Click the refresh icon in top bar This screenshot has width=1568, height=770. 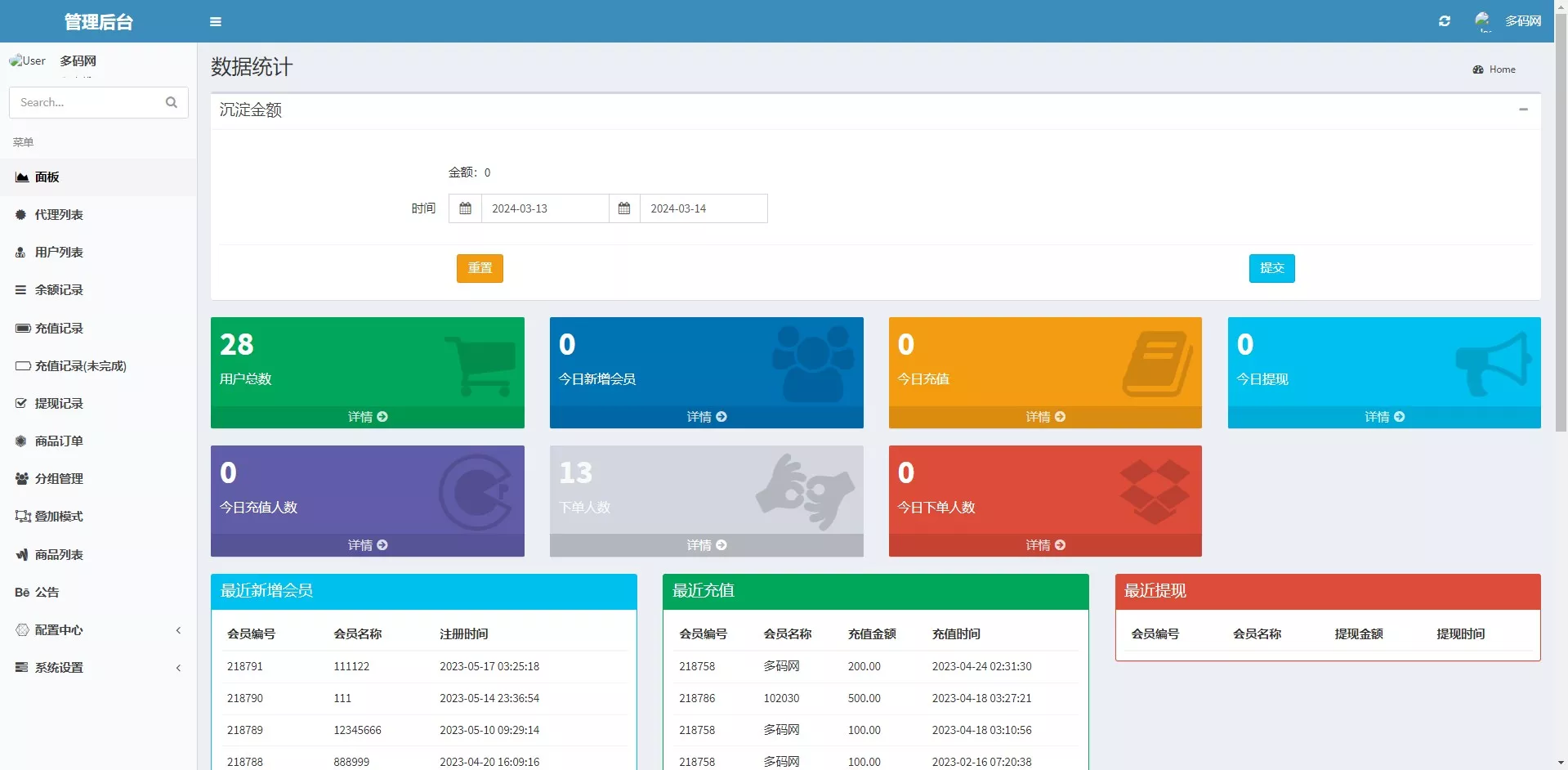[x=1444, y=21]
